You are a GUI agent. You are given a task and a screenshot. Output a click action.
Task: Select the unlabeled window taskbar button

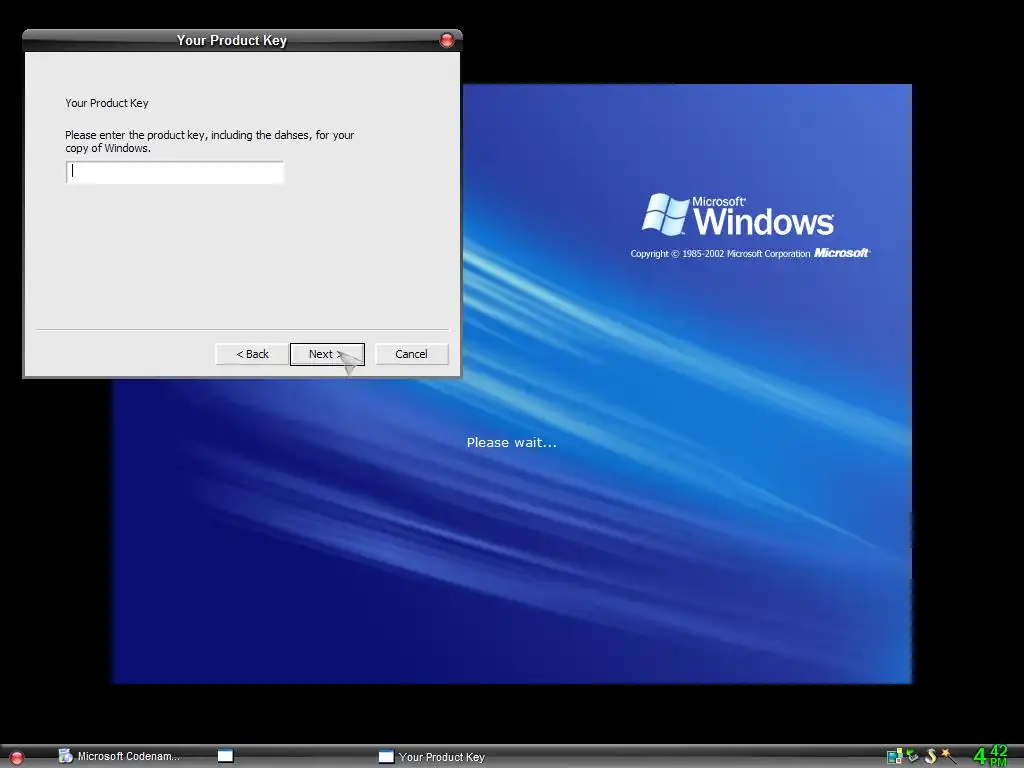[225, 756]
